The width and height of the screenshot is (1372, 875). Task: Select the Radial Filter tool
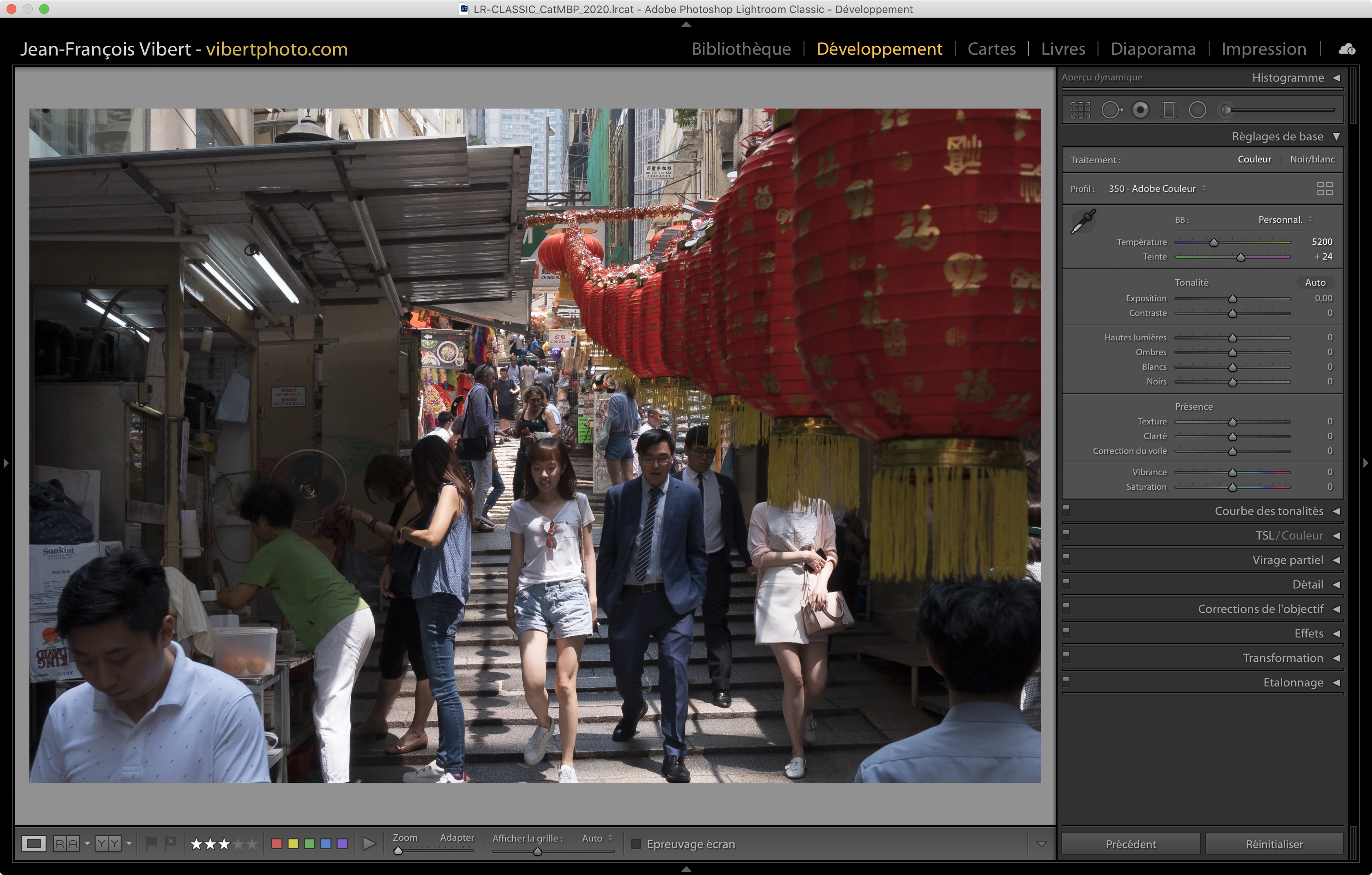(1197, 110)
